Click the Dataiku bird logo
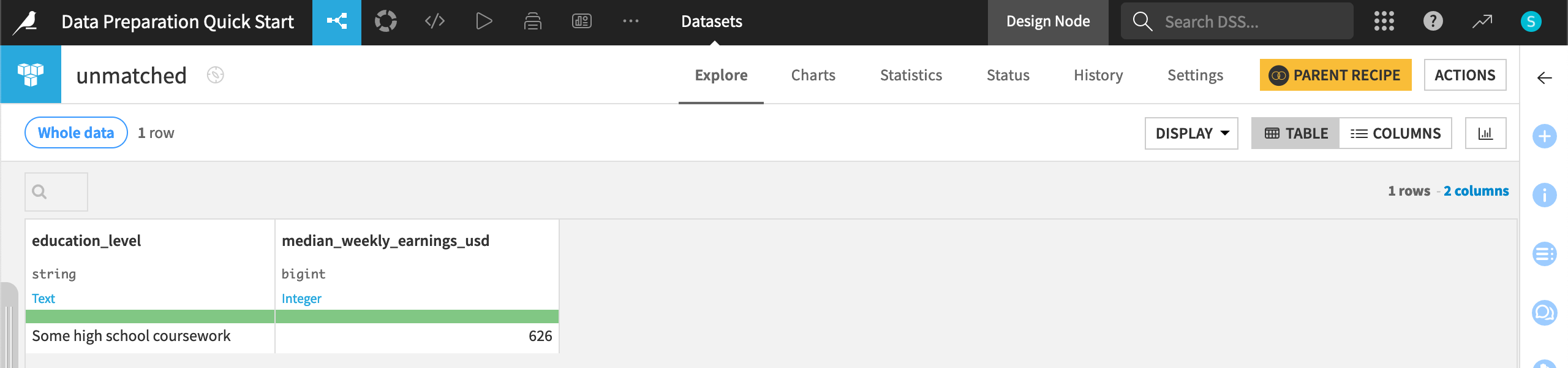This screenshot has height=368, width=1568. coord(26,22)
